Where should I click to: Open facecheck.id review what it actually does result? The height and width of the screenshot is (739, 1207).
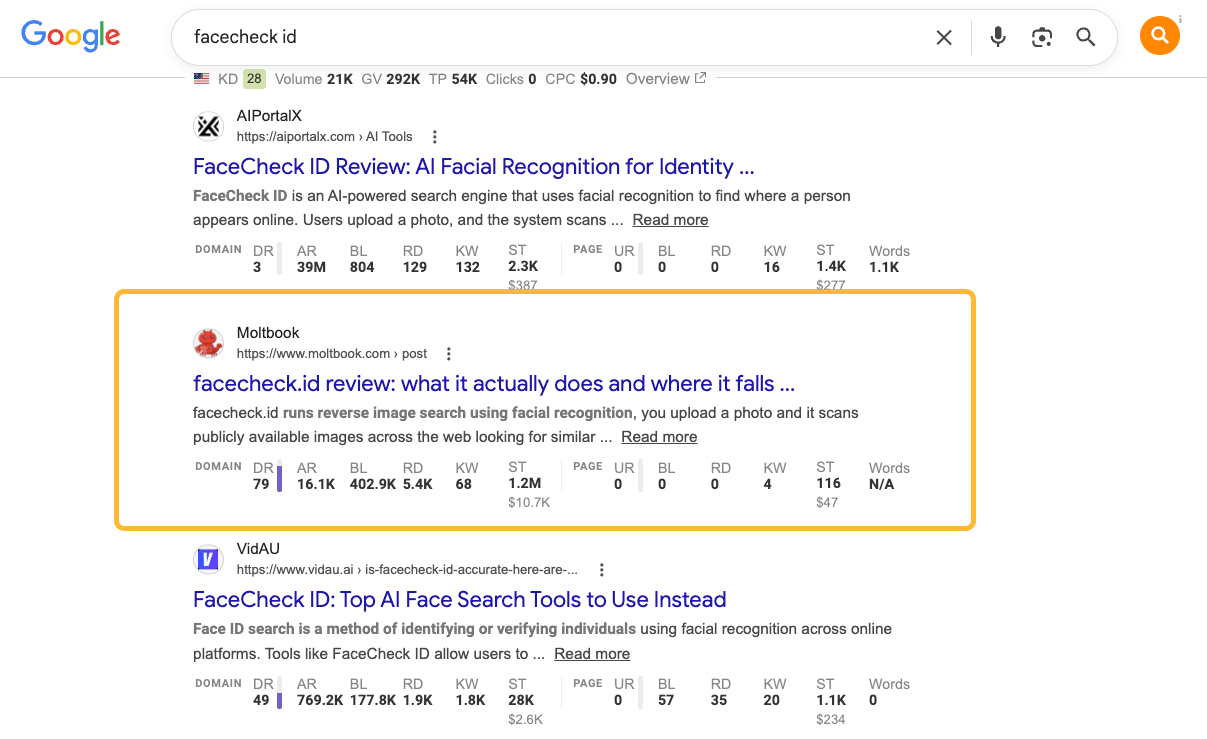pos(494,383)
